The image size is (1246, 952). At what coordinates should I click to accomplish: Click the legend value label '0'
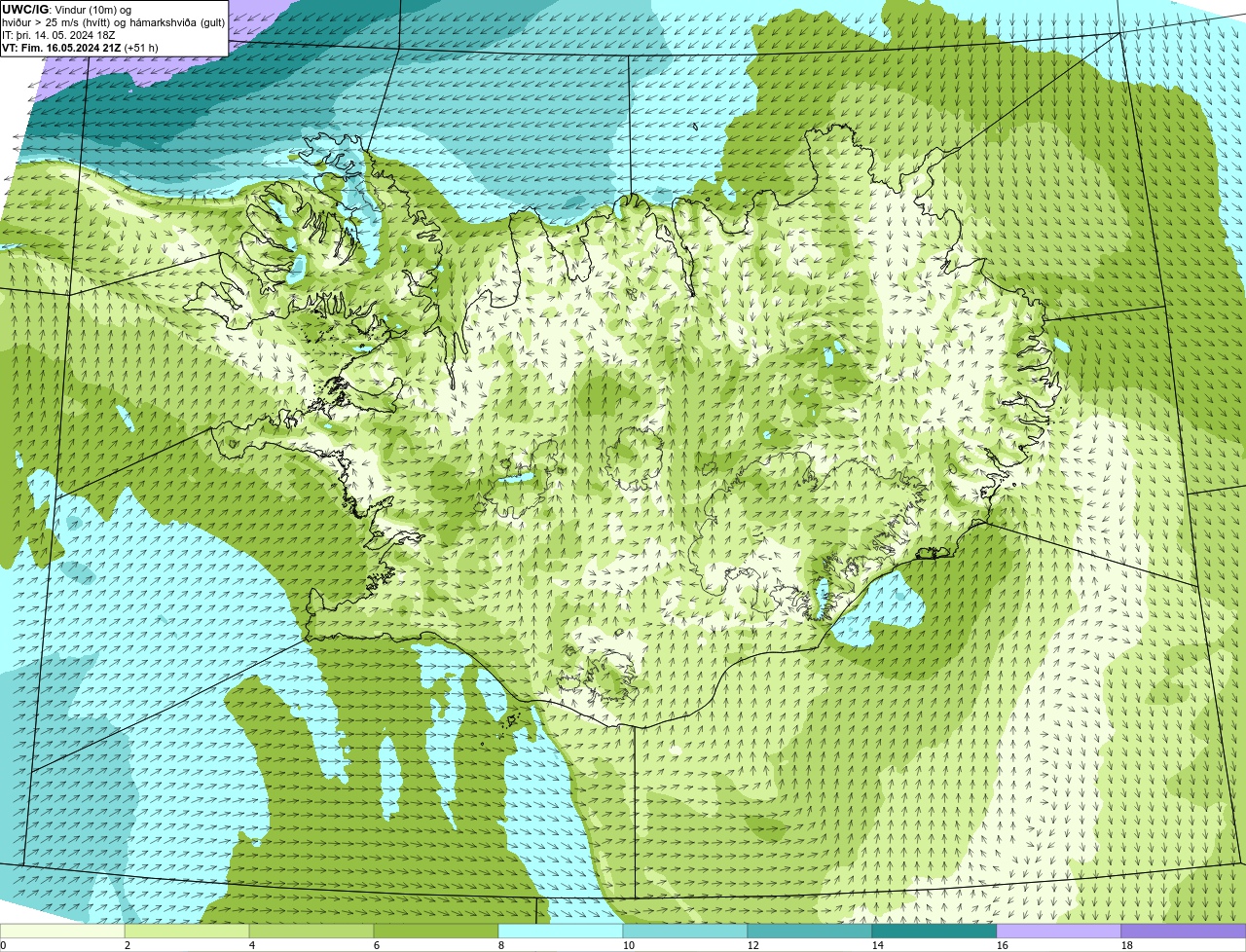3,945
